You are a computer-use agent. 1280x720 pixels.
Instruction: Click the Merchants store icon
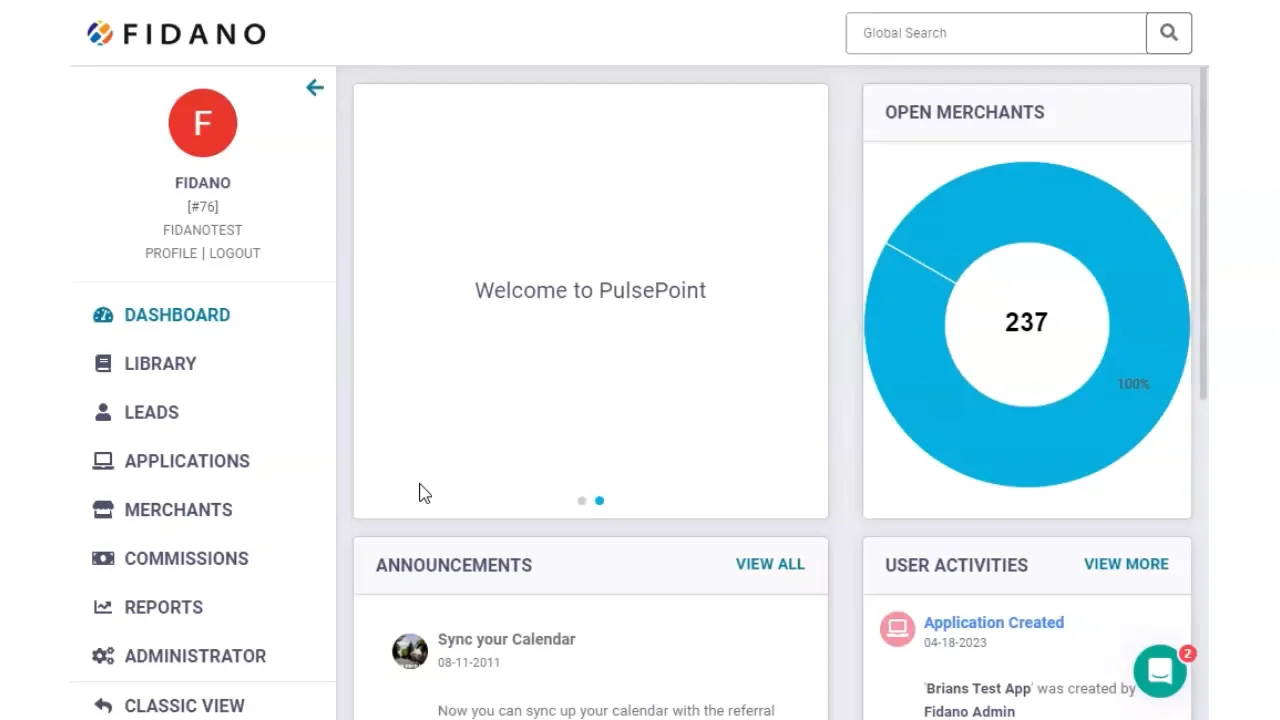pos(103,510)
